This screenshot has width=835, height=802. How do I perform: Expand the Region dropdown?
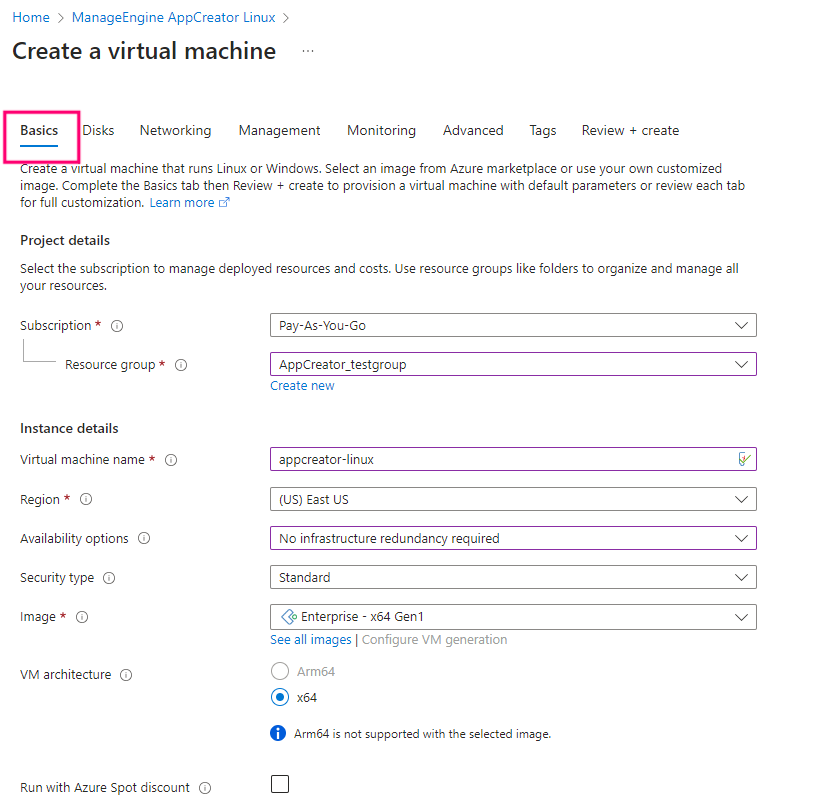click(513, 499)
